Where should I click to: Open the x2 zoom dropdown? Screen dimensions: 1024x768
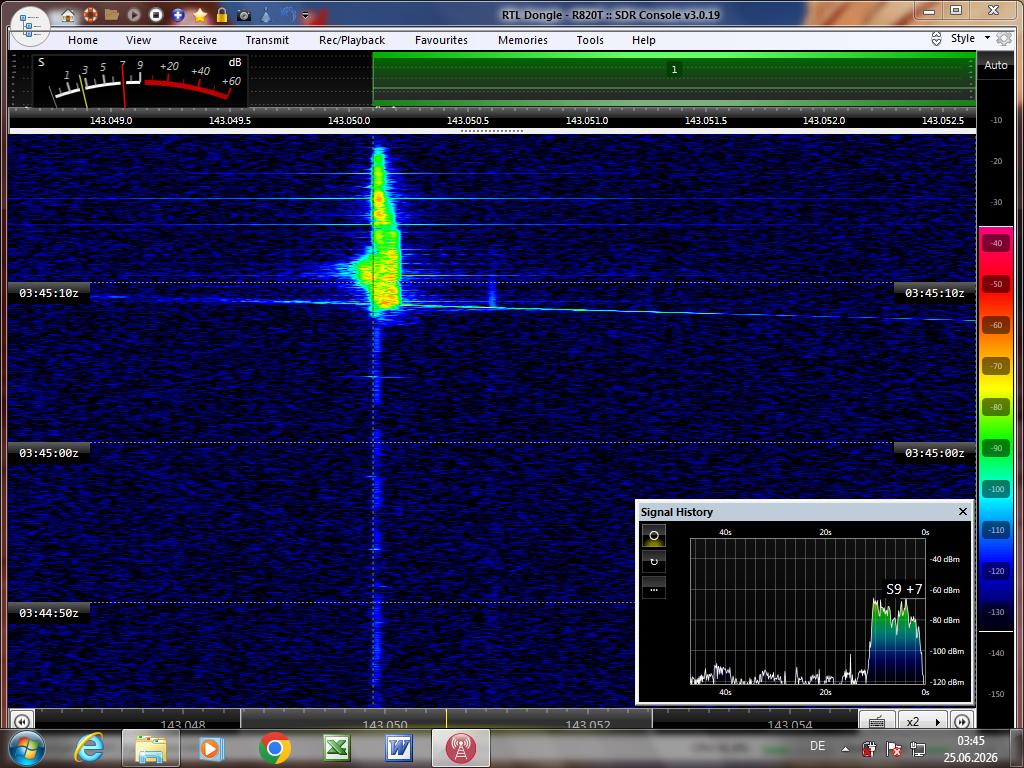click(923, 721)
